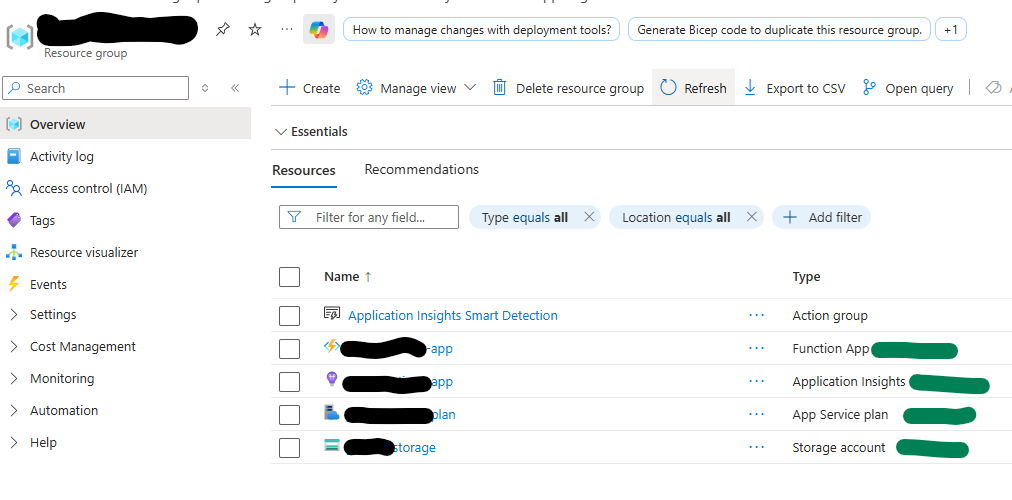This screenshot has height=500, width=1012.
Task: Click the Manage view gear icon
Action: point(365,88)
